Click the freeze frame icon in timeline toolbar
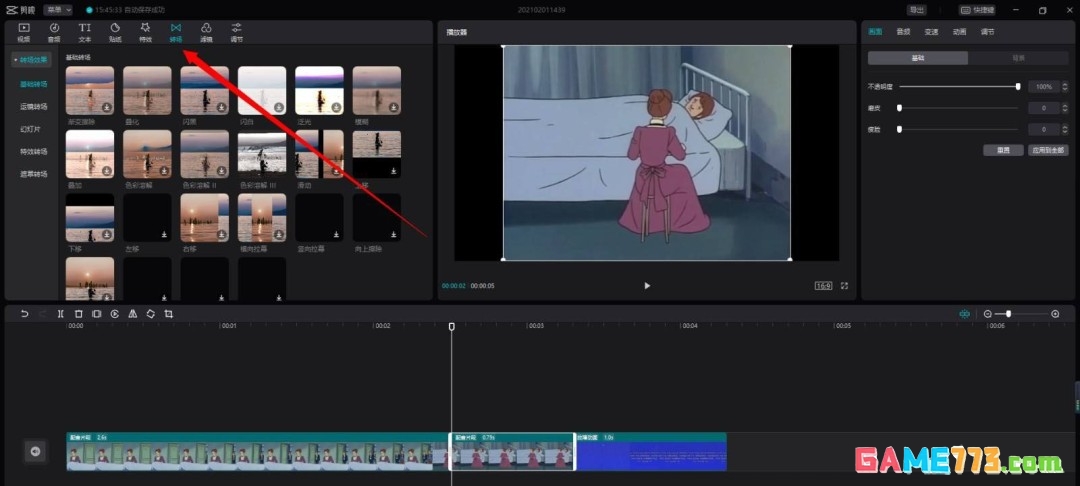Viewport: 1080px width, 486px height. (96, 314)
